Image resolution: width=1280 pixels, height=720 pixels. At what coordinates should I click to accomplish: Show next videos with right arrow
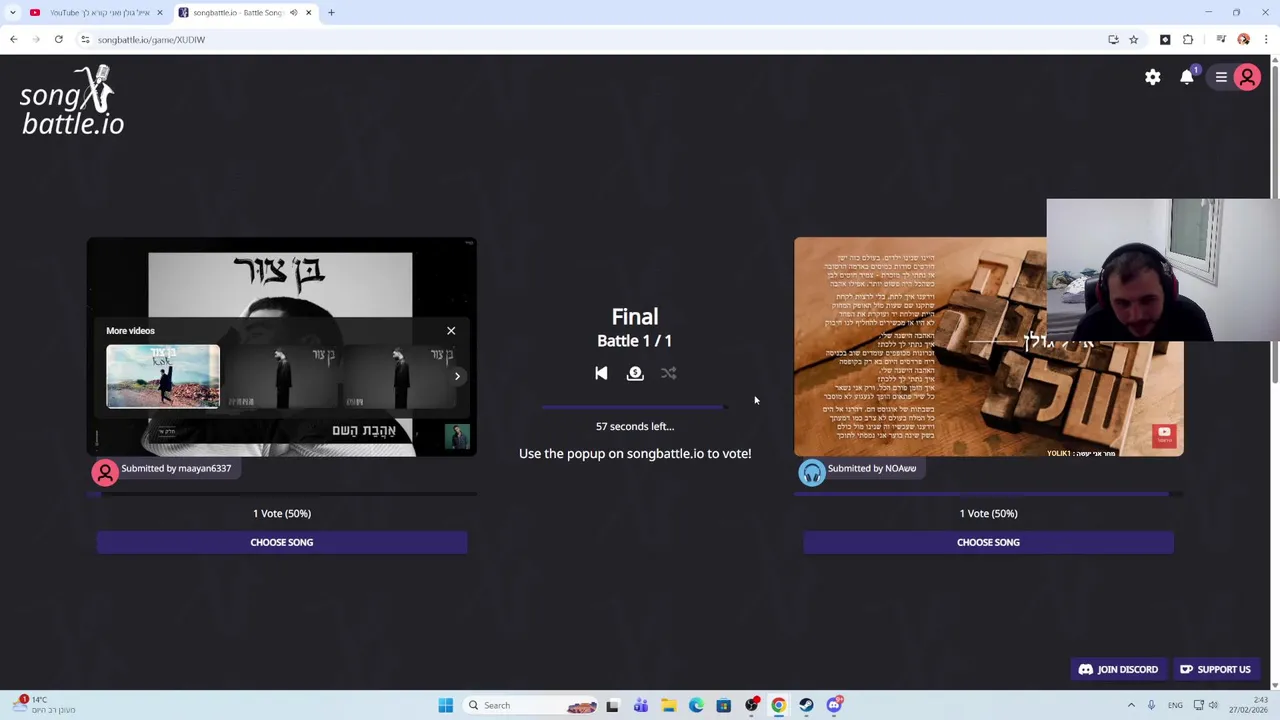click(457, 376)
